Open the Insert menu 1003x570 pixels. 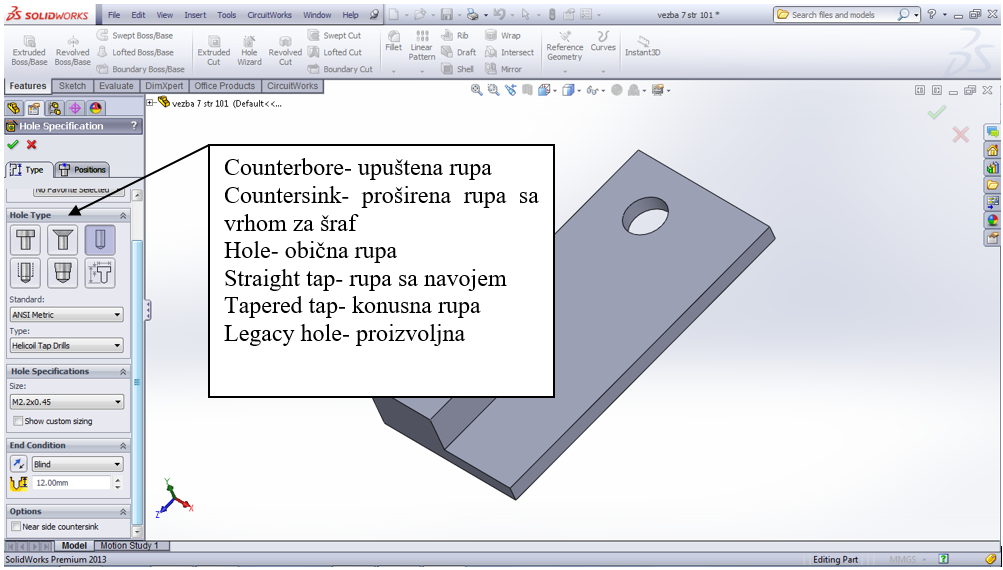coord(195,15)
